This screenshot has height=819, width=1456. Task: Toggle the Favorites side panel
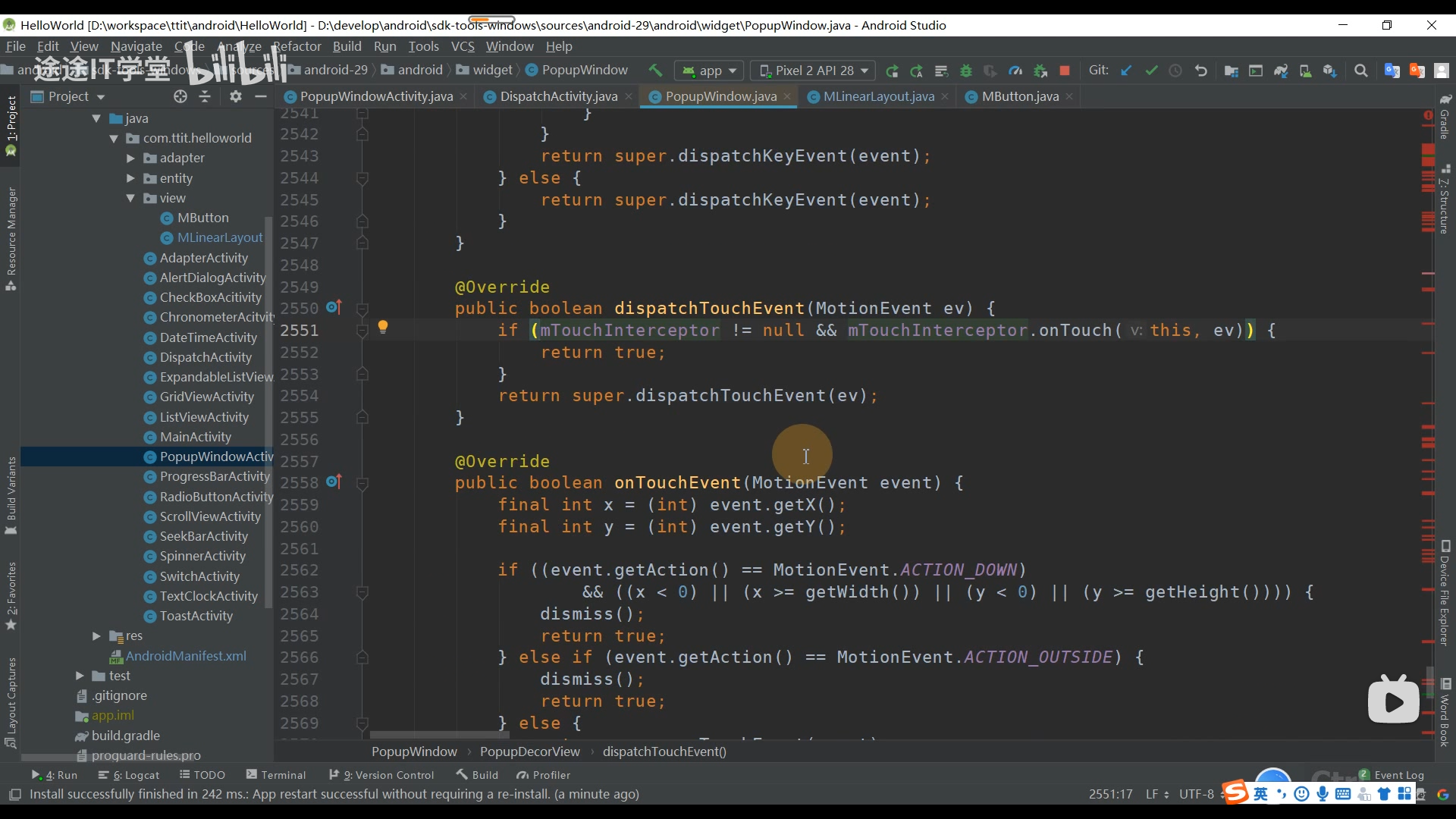coord(11,596)
